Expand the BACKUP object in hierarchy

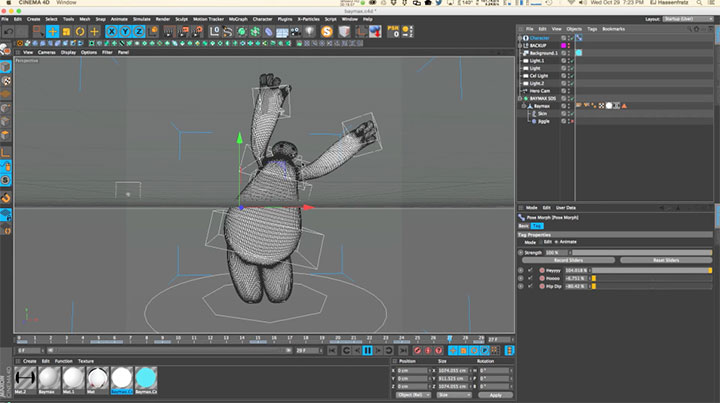point(520,45)
